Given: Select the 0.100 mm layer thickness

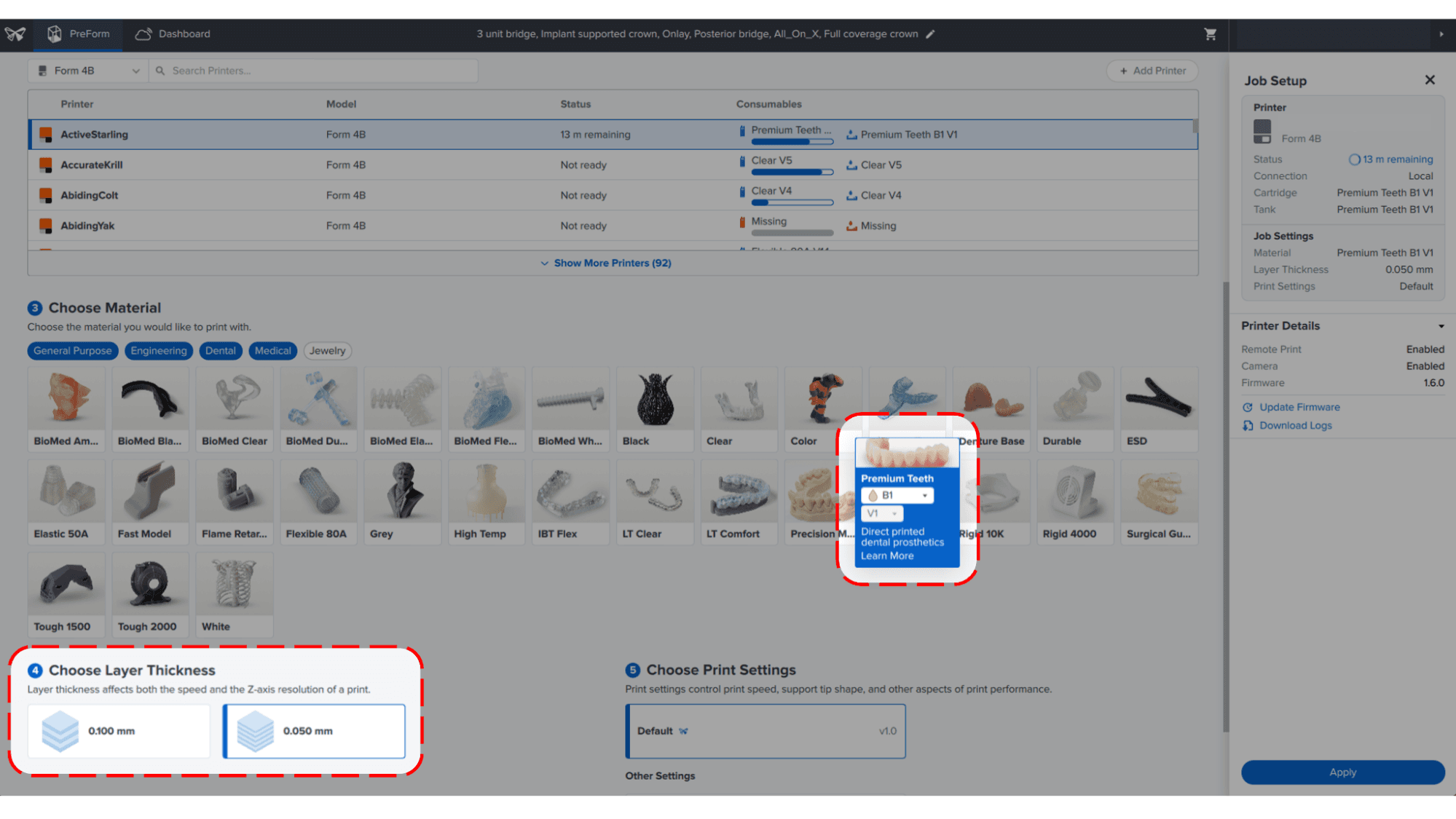Looking at the screenshot, I should (x=119, y=731).
